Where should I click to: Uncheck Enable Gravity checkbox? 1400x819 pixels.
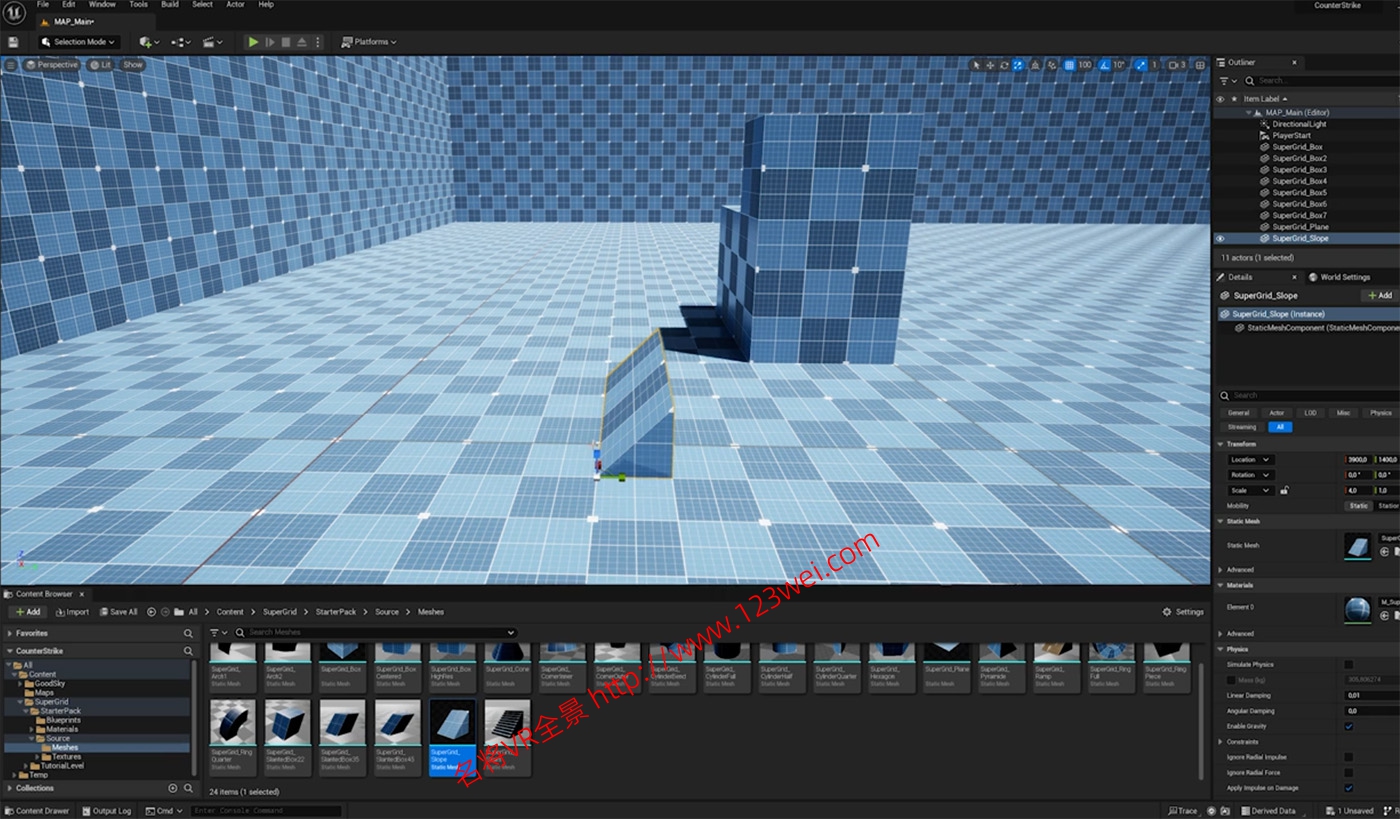(1348, 726)
